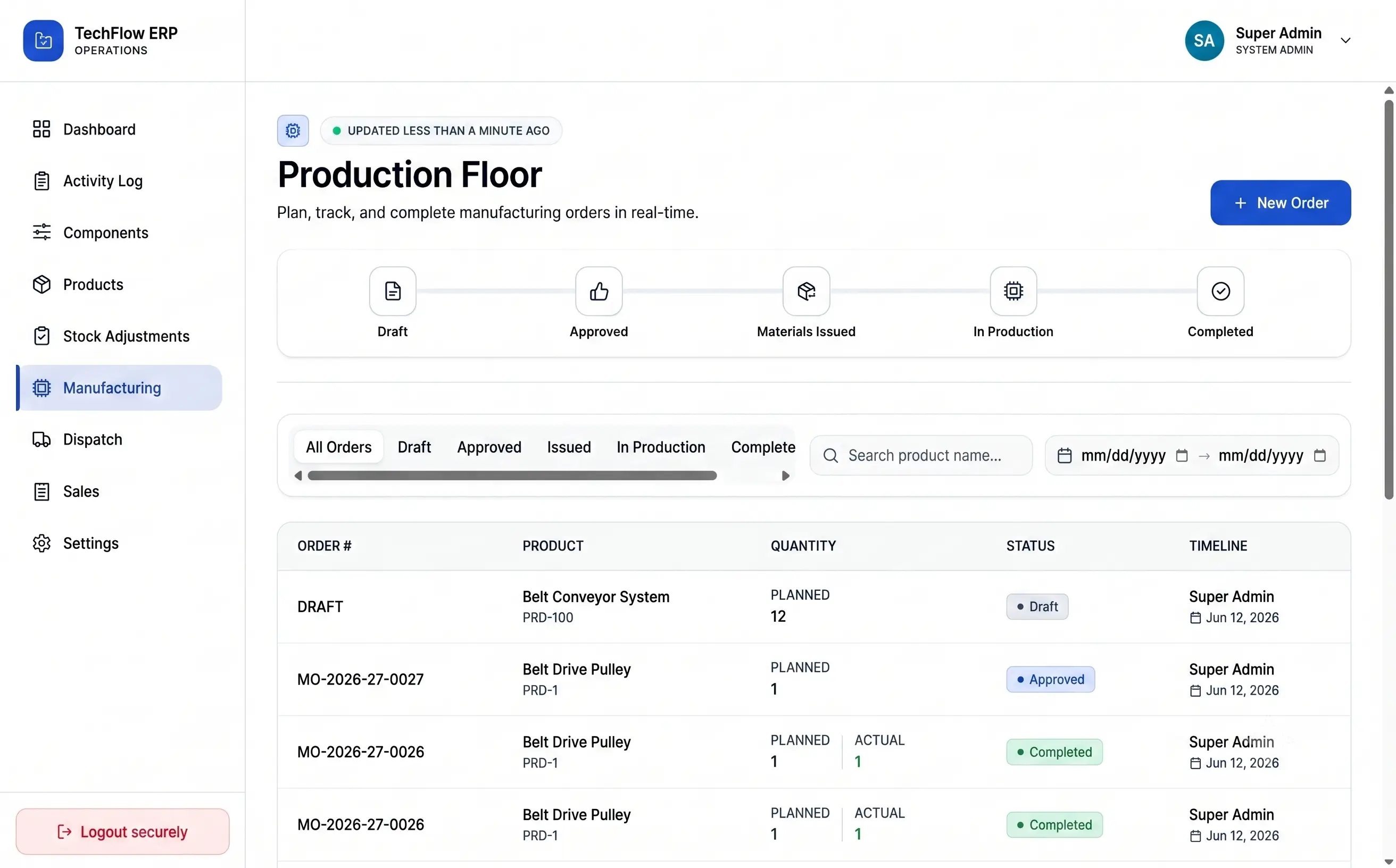Click the In Production chip icon
The height and width of the screenshot is (868, 1396).
coord(1013,291)
